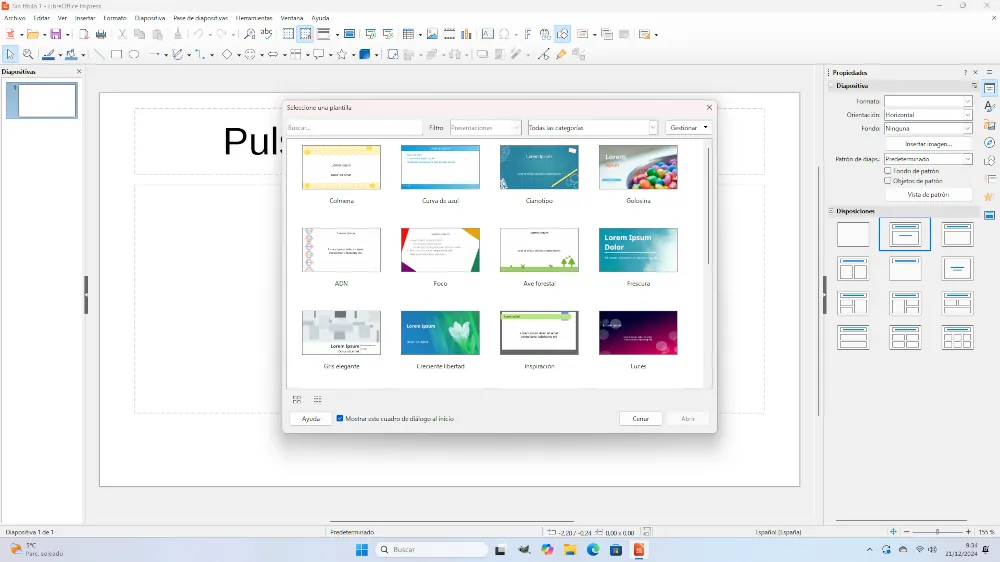Click the 3D Objects cube icon
The width and height of the screenshot is (1000, 562).
coord(365,55)
